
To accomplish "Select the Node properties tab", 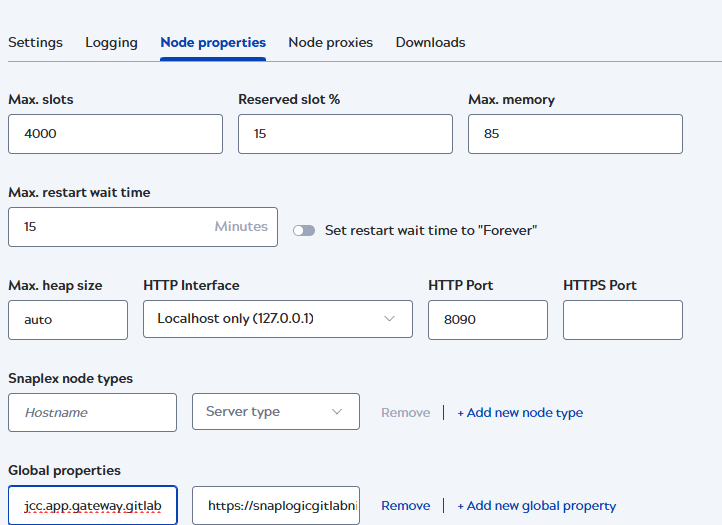I will click(213, 42).
